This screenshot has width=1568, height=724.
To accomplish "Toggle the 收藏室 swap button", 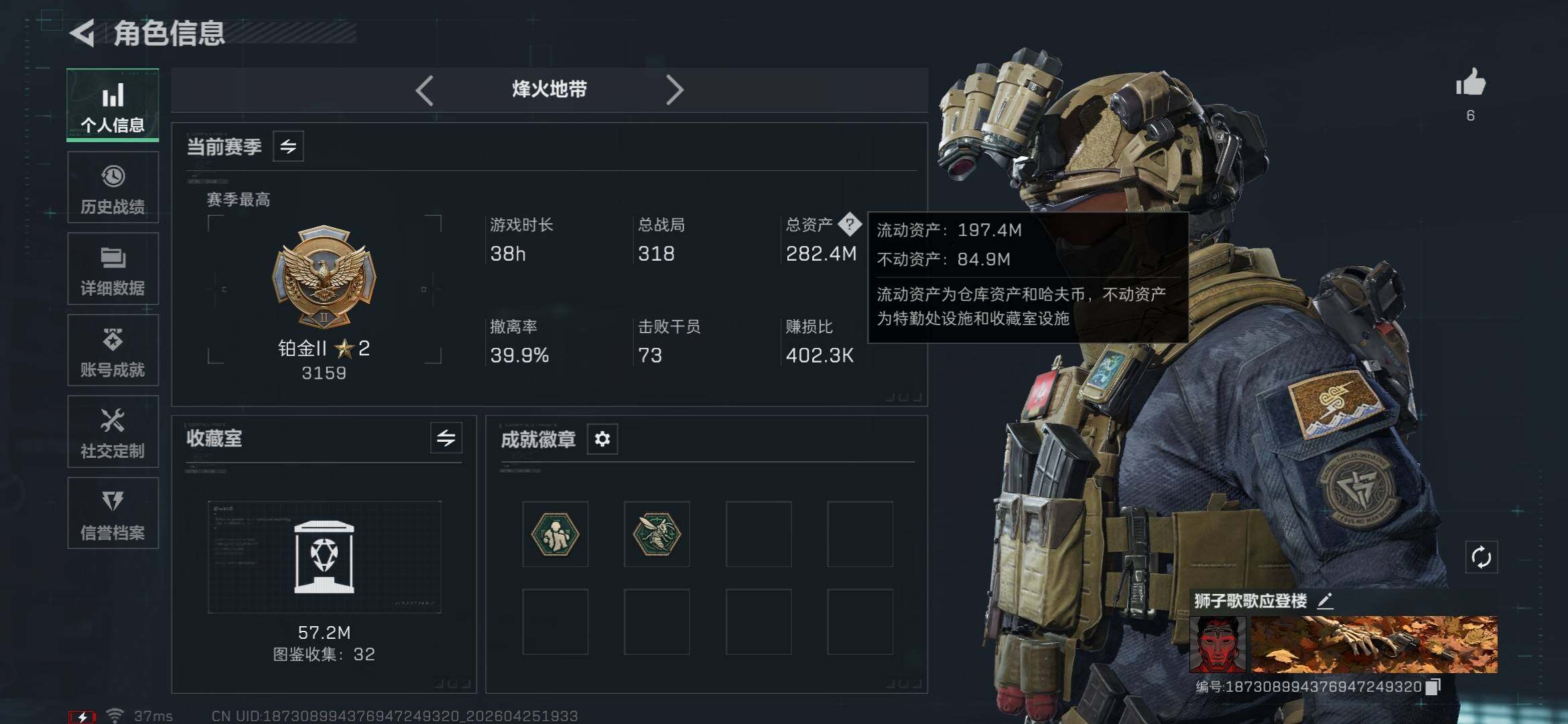I will 446,438.
